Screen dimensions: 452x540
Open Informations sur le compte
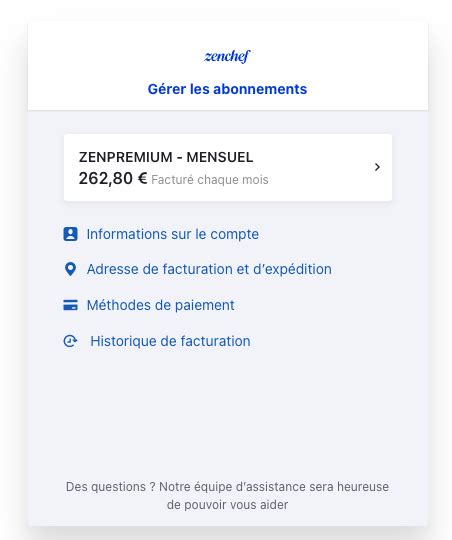coord(173,234)
